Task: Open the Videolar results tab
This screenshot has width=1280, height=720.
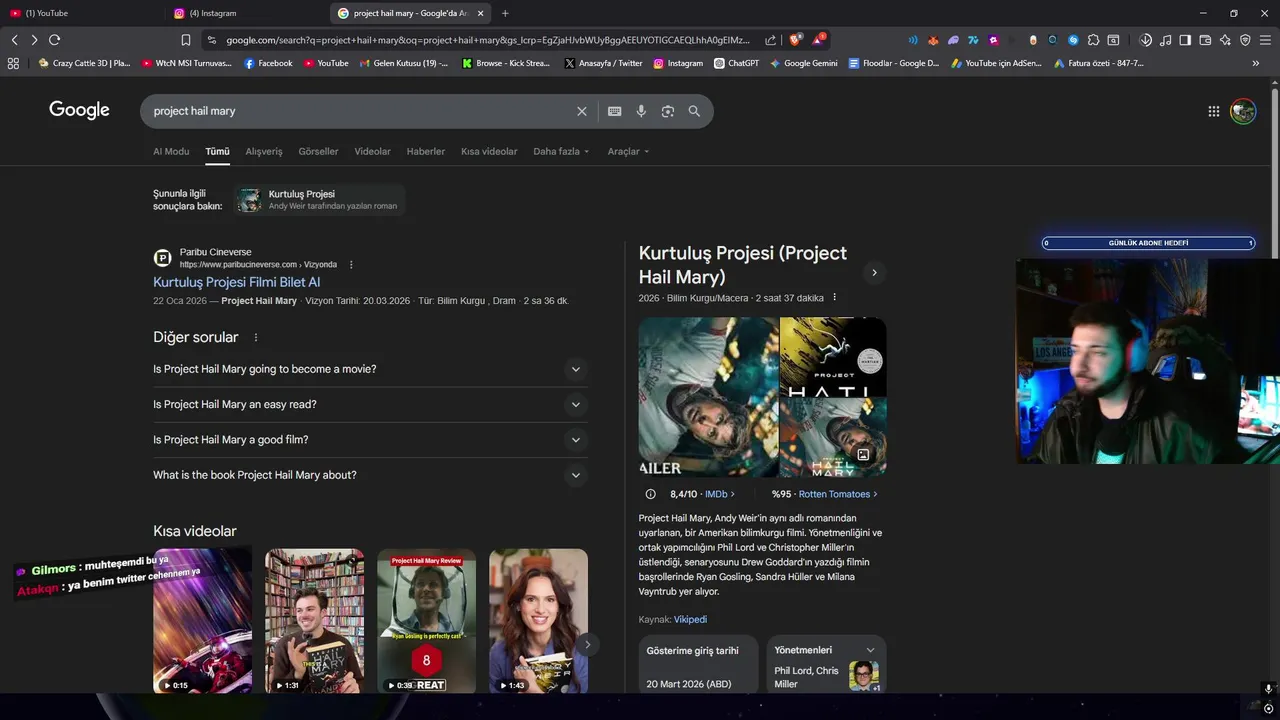Action: [x=372, y=152]
